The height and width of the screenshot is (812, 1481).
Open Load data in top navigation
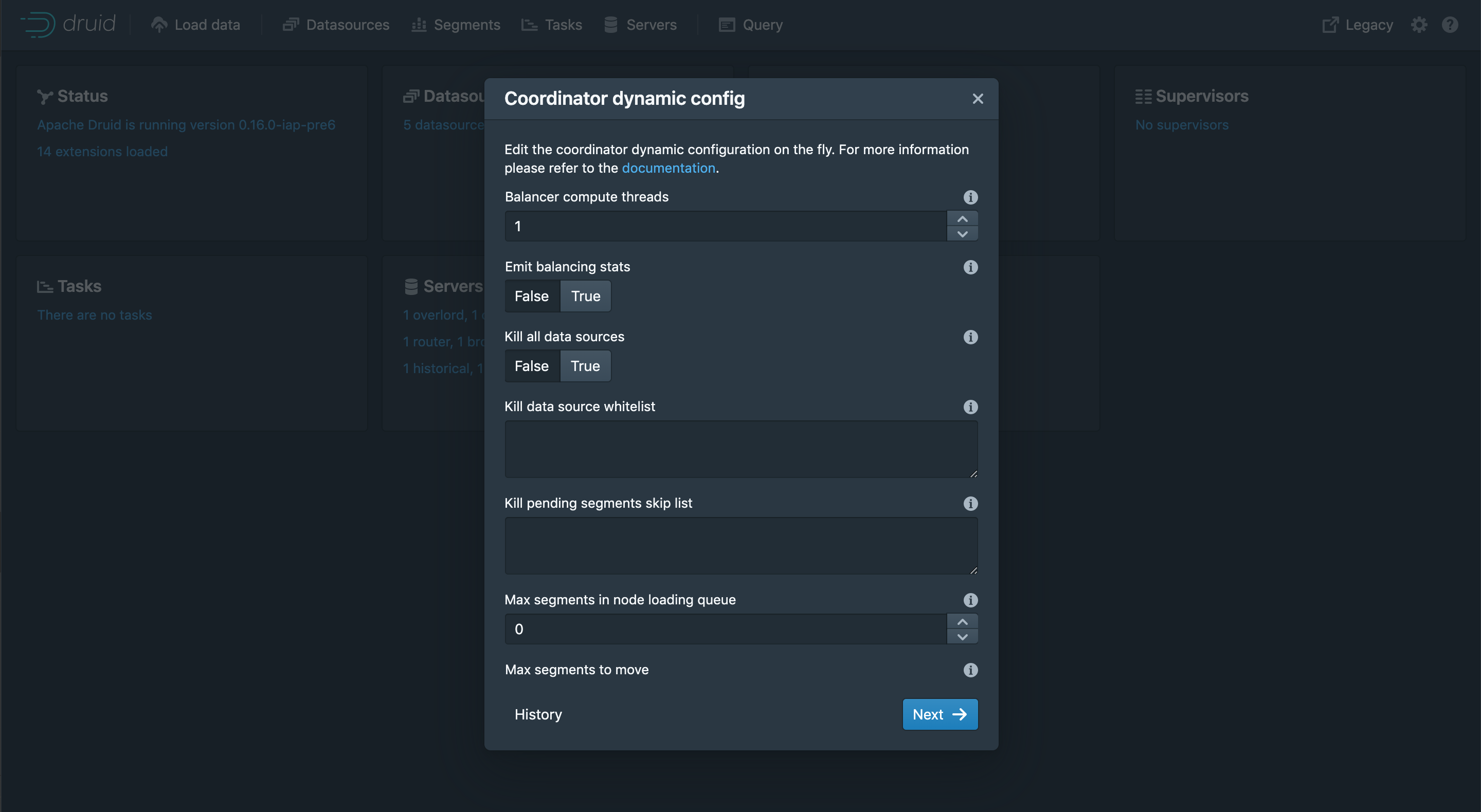(x=195, y=25)
